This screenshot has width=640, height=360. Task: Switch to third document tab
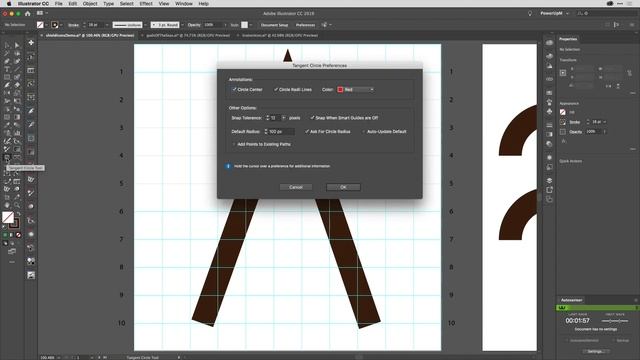click(x=280, y=36)
